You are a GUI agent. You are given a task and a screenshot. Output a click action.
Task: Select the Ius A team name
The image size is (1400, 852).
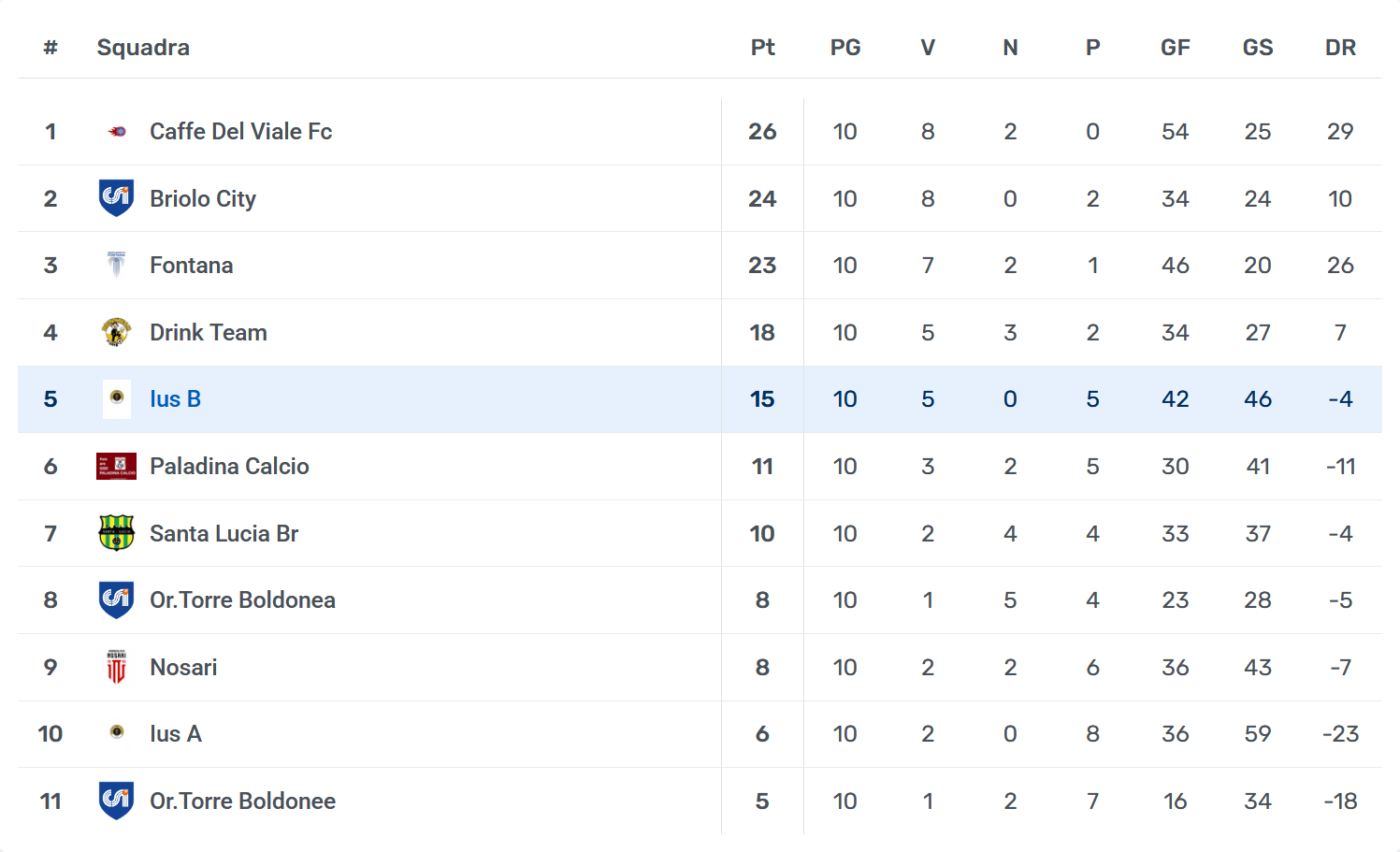tap(176, 734)
